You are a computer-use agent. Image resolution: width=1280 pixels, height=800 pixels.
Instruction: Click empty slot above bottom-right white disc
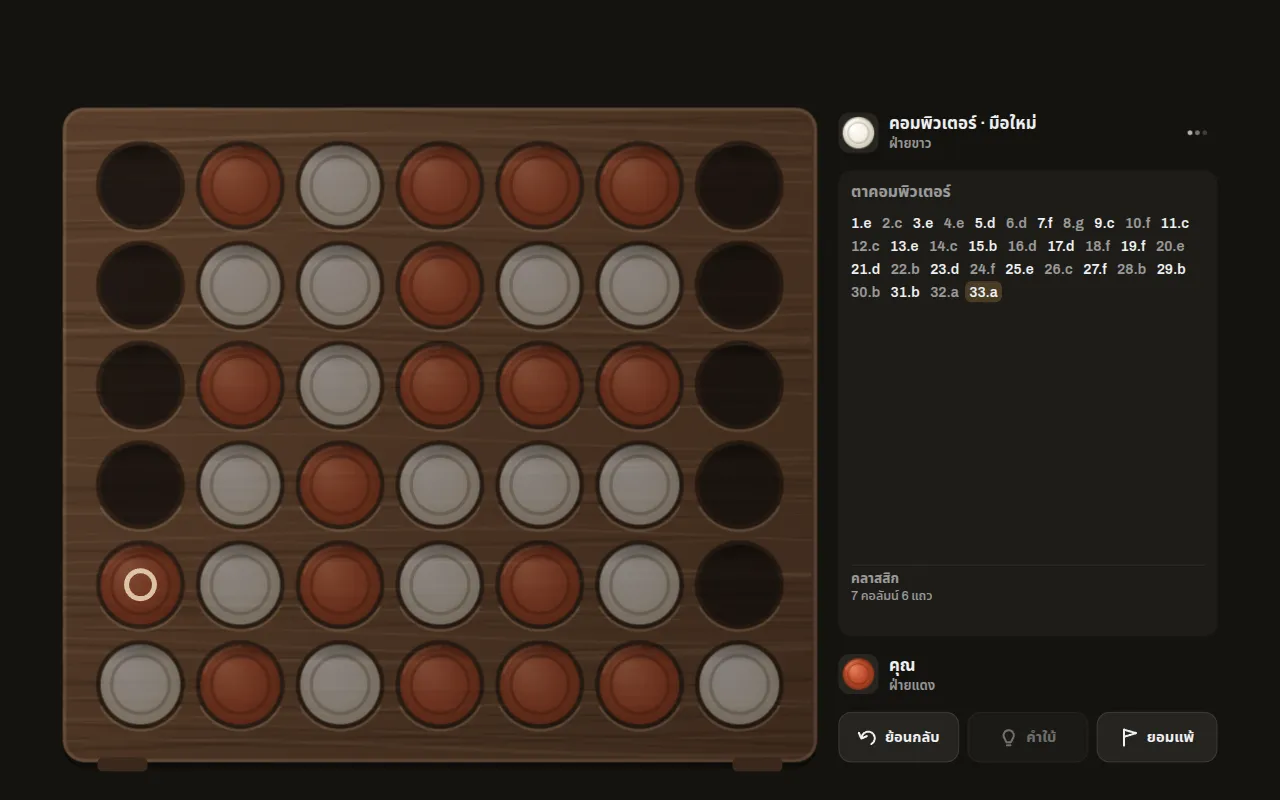(x=739, y=585)
